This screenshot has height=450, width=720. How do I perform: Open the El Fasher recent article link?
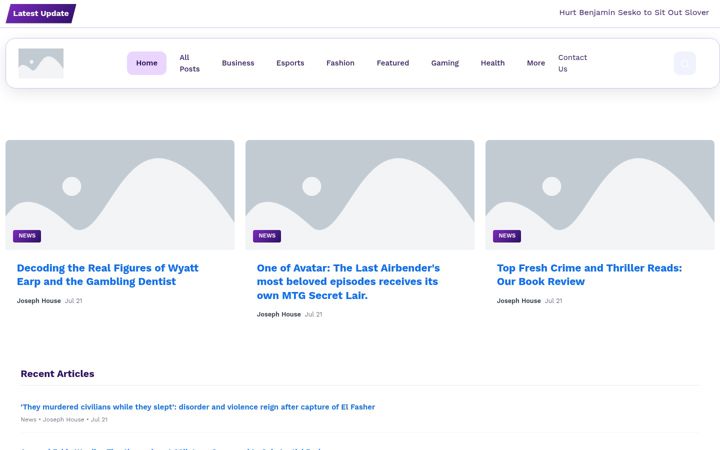coord(197,407)
